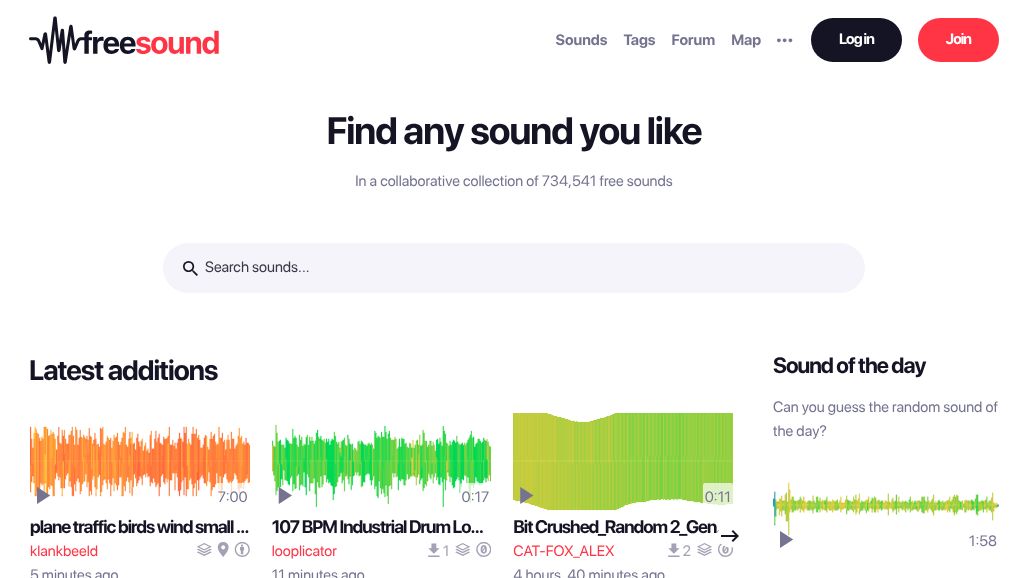The image size is (1028, 578).
Task: Play the Sound of the day
Action: coord(785,540)
